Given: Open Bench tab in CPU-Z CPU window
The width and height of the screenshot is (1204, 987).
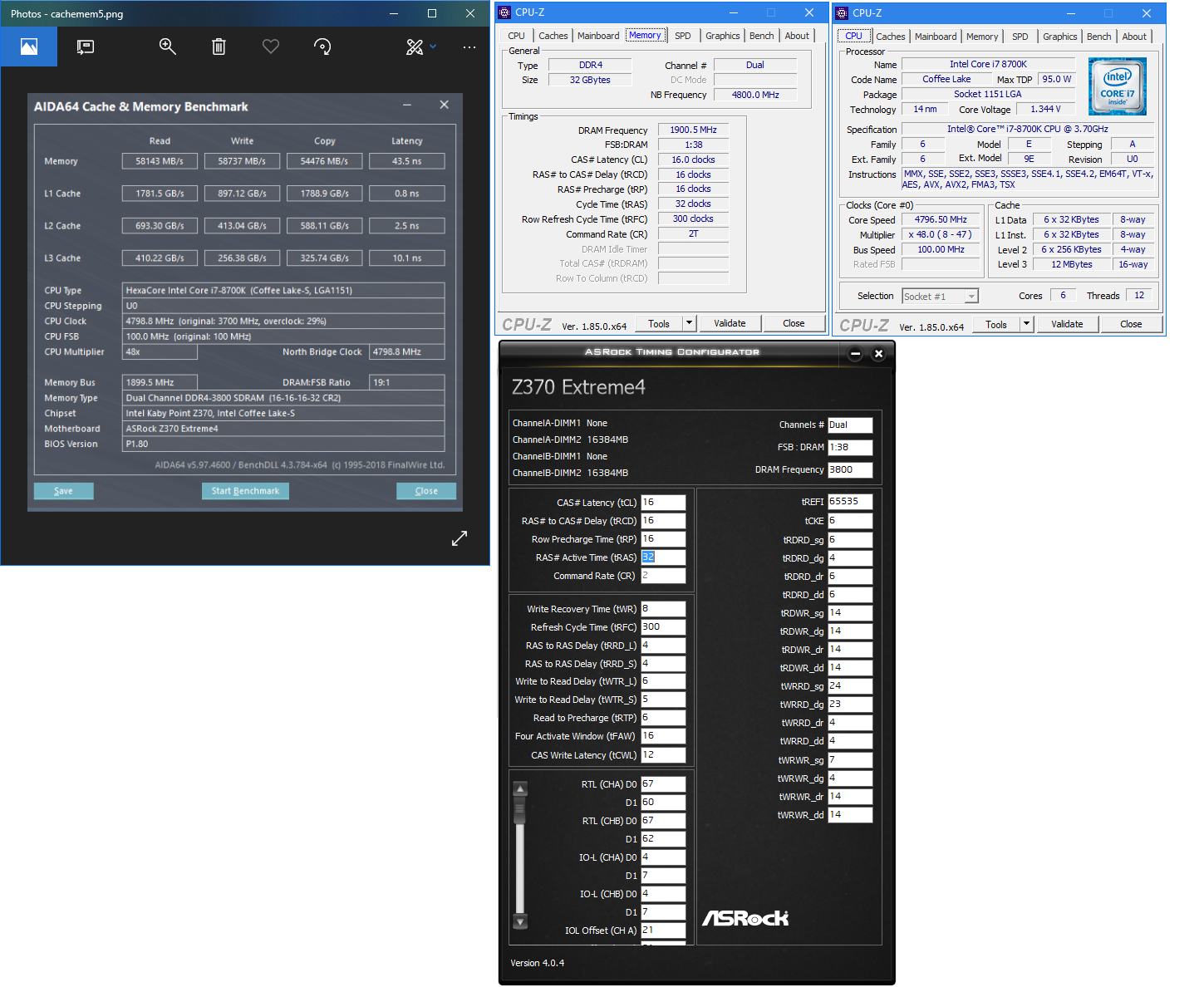Looking at the screenshot, I should click(x=1098, y=37).
